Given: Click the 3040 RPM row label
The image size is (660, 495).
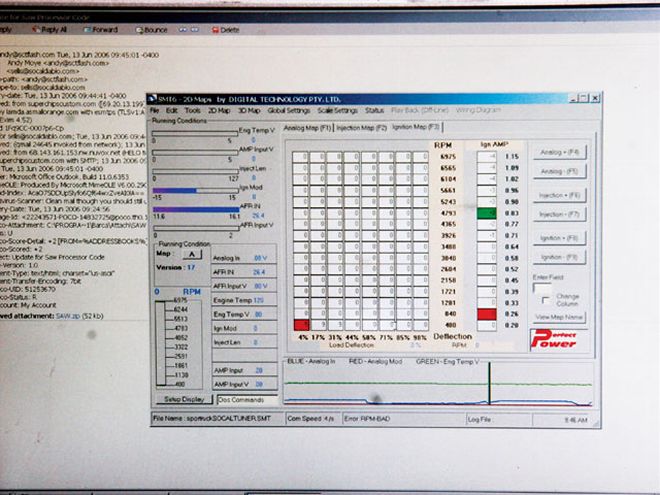Looking at the screenshot, I should pos(448,258).
